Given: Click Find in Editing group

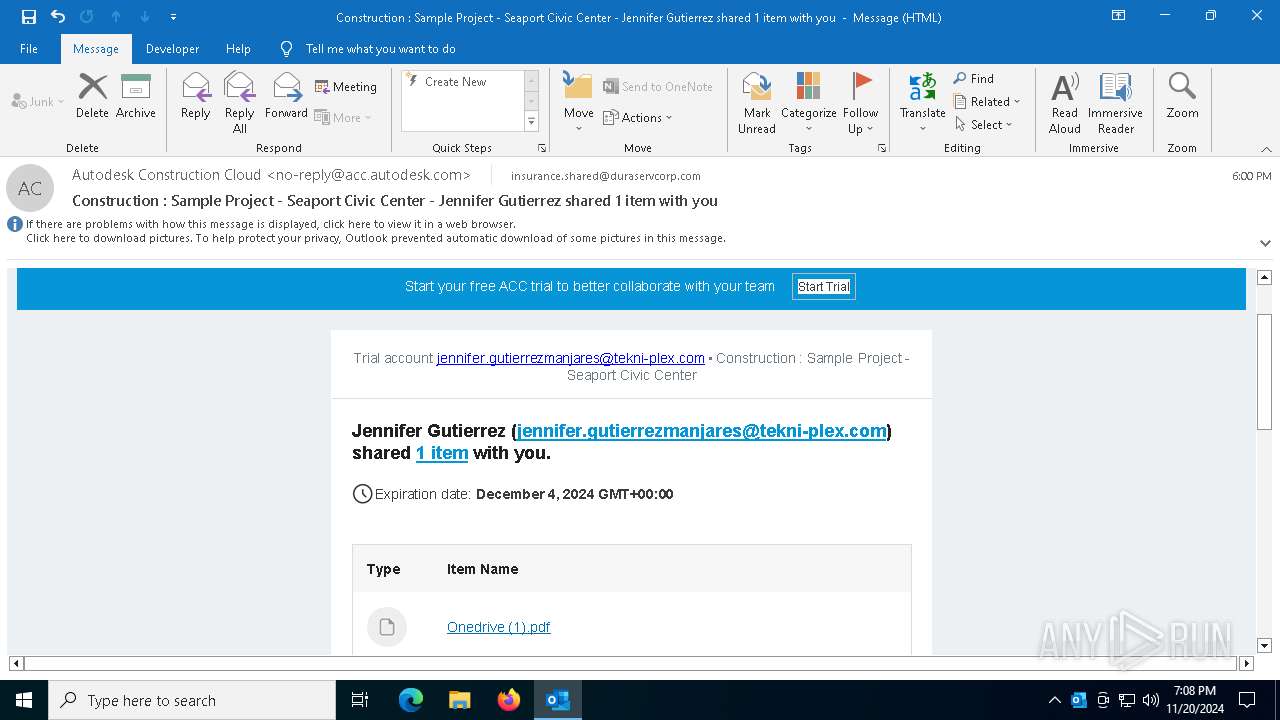Looking at the screenshot, I should point(973,78).
